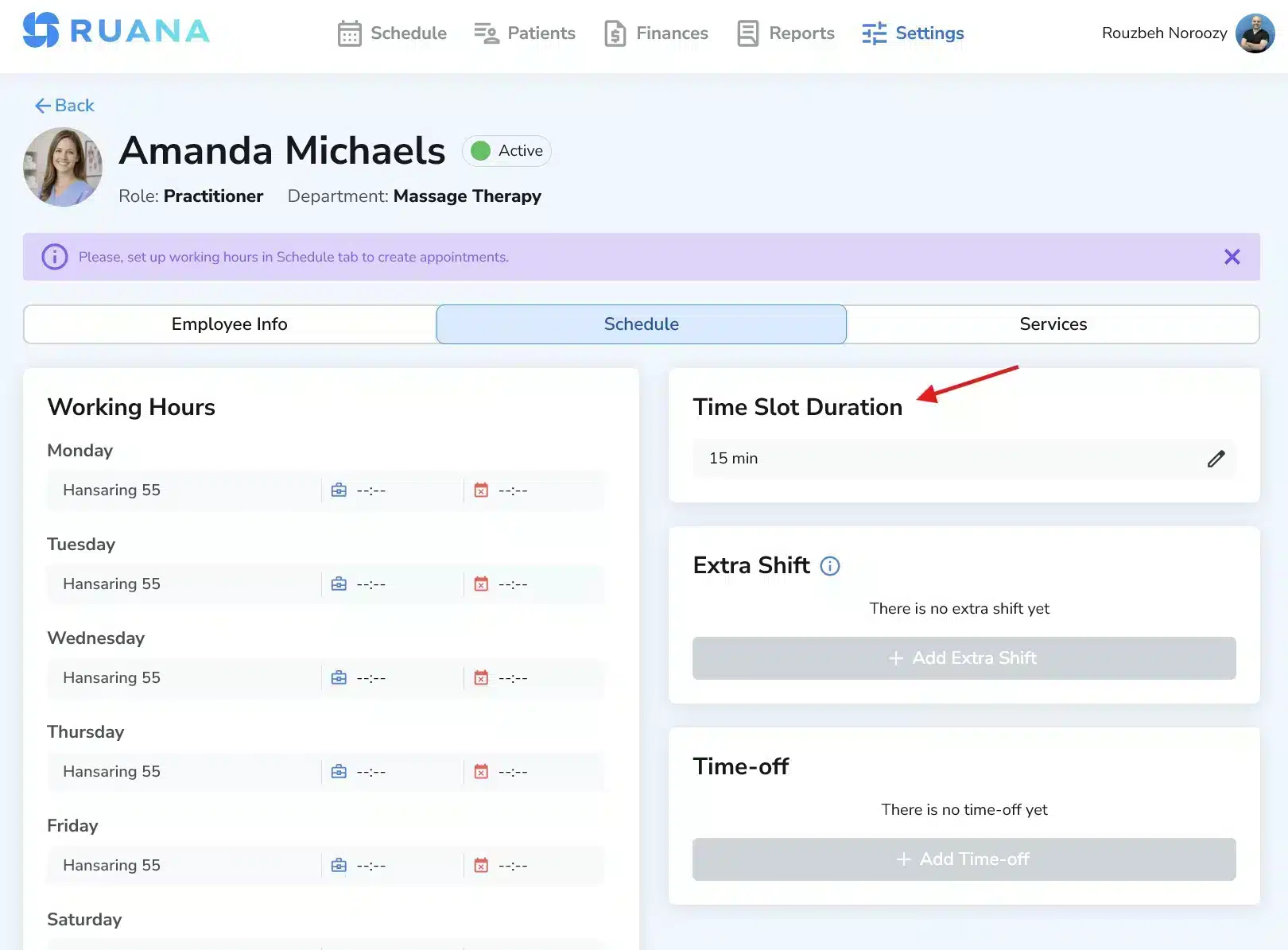Click the Add Extra Shift button

tap(963, 657)
